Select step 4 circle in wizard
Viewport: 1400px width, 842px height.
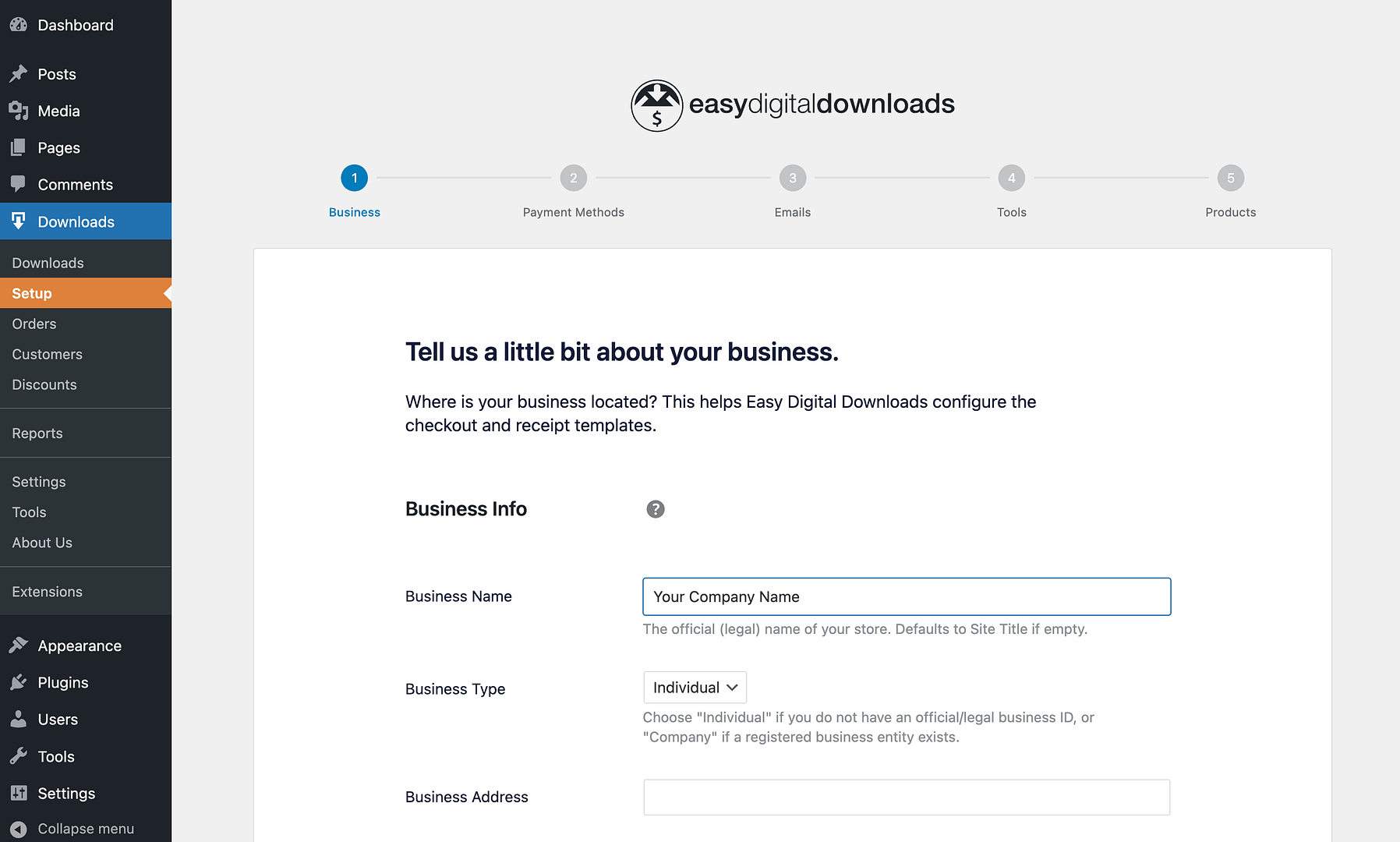click(1012, 178)
